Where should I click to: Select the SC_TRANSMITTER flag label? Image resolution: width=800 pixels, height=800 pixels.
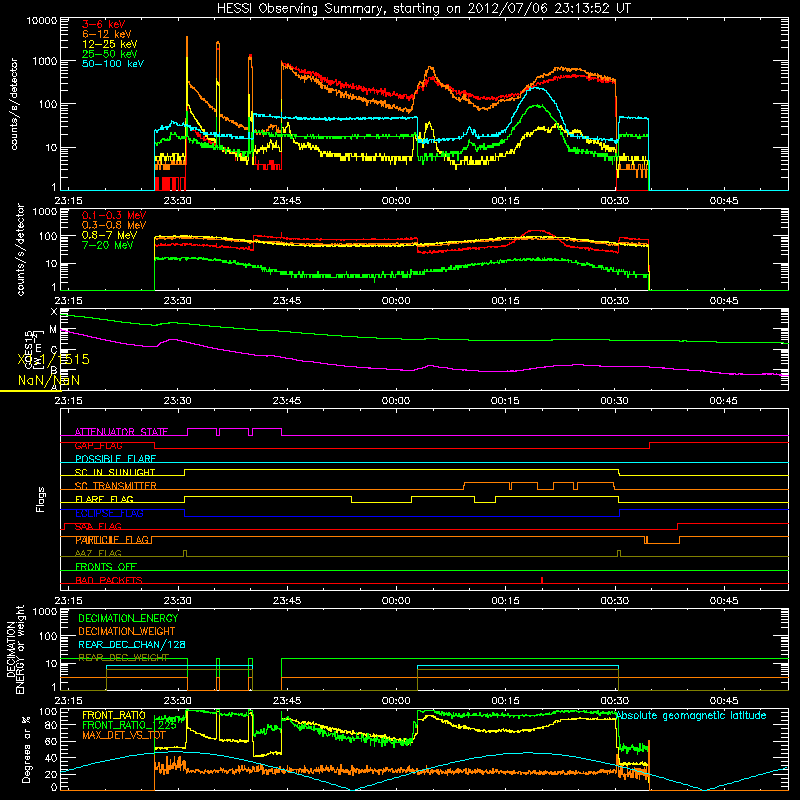pyautogui.click(x=116, y=486)
